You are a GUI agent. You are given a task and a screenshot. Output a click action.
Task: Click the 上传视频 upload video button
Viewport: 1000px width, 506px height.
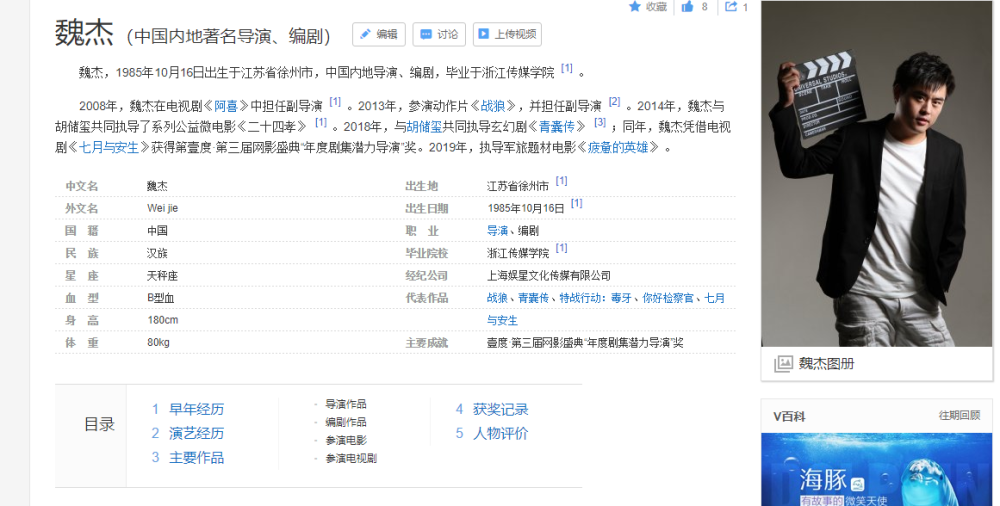507,34
